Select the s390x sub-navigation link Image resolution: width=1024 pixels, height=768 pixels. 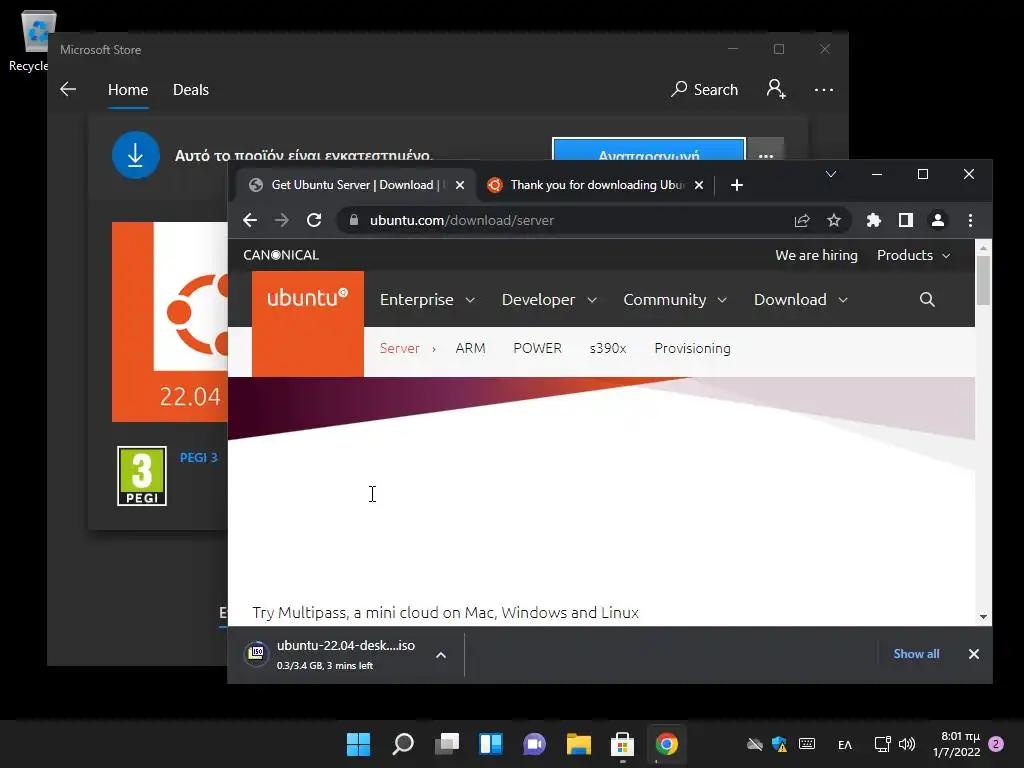pos(608,349)
